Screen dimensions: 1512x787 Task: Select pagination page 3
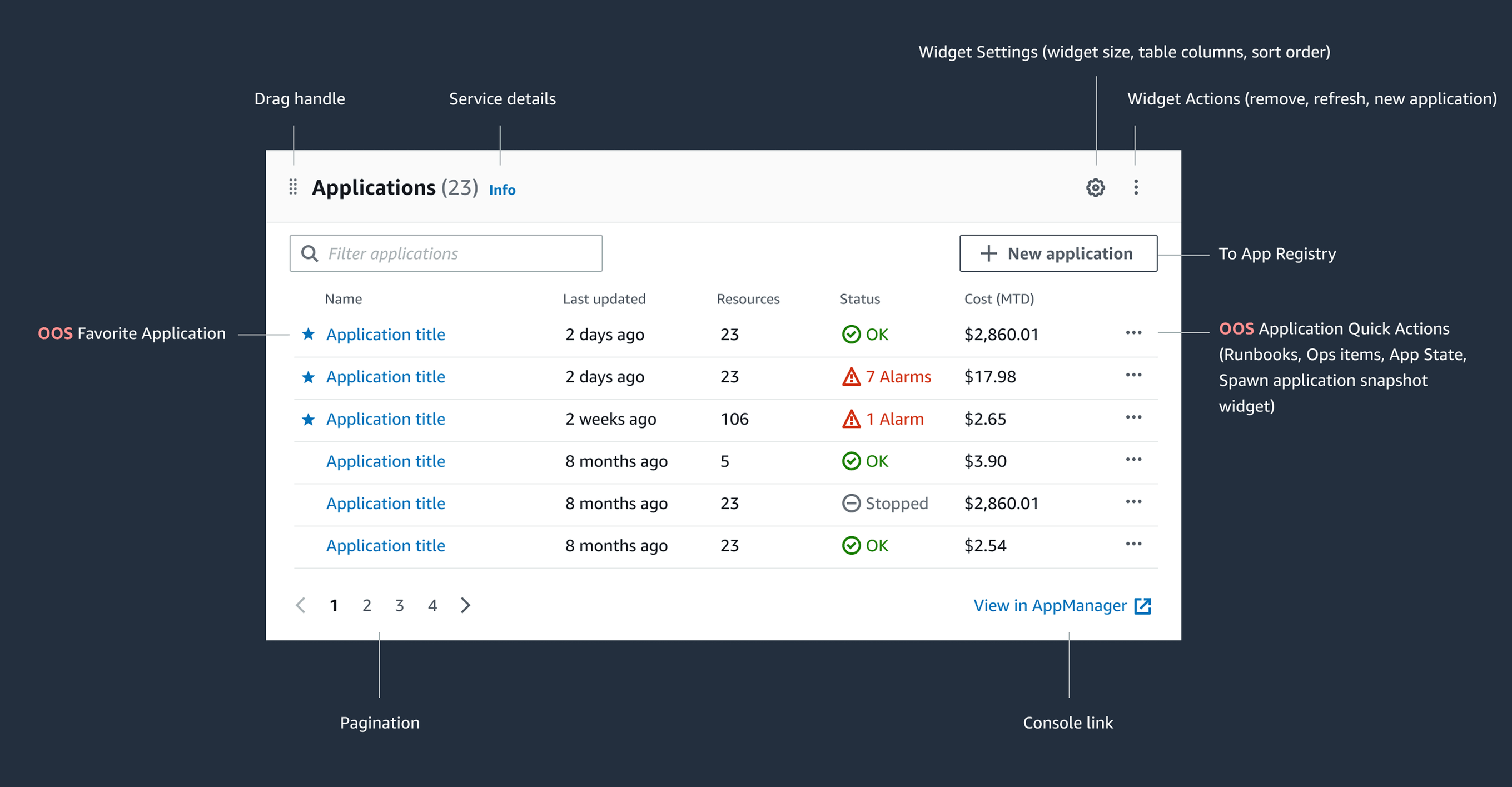point(400,606)
